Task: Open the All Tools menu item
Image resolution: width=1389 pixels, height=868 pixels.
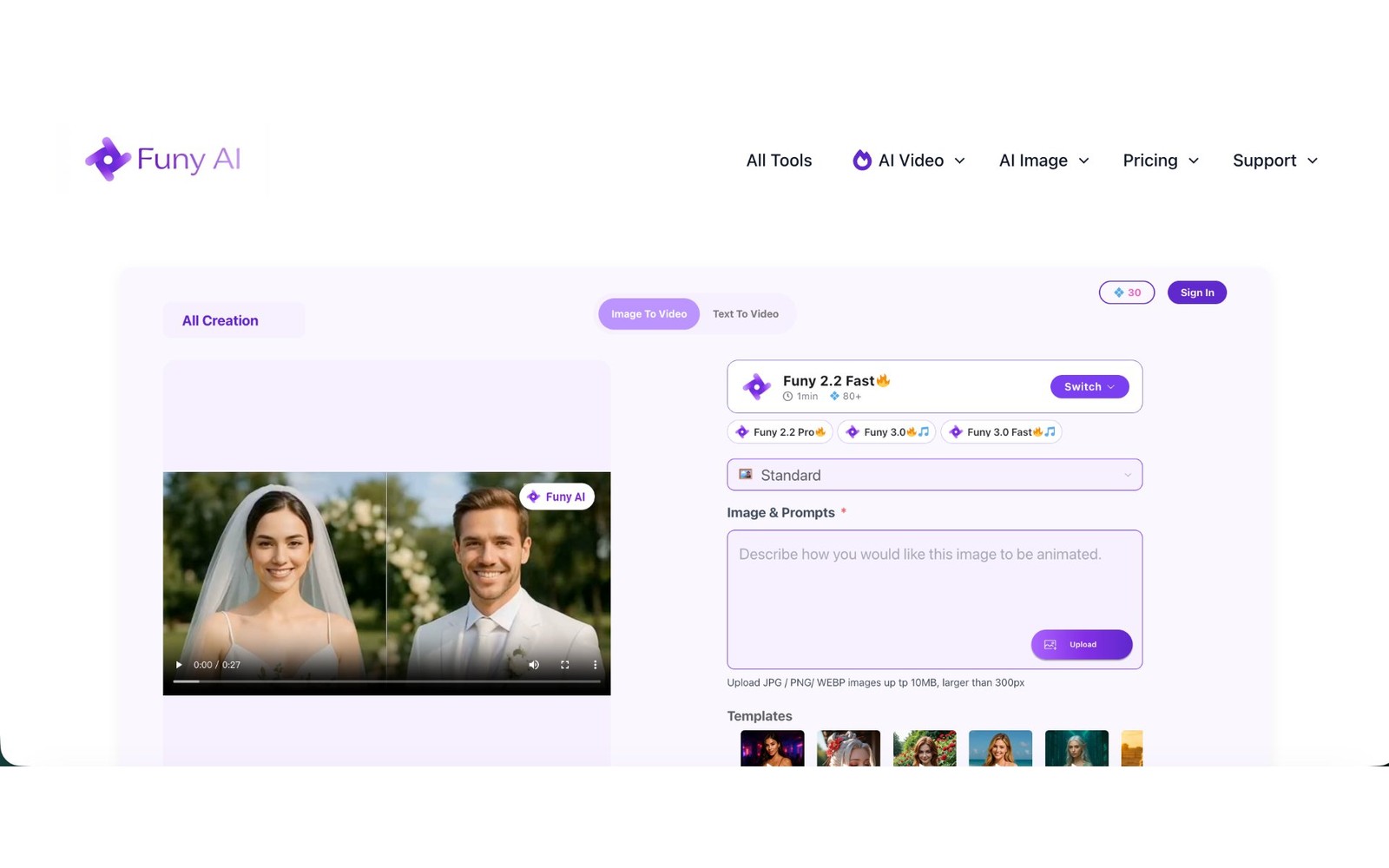Action: click(779, 161)
